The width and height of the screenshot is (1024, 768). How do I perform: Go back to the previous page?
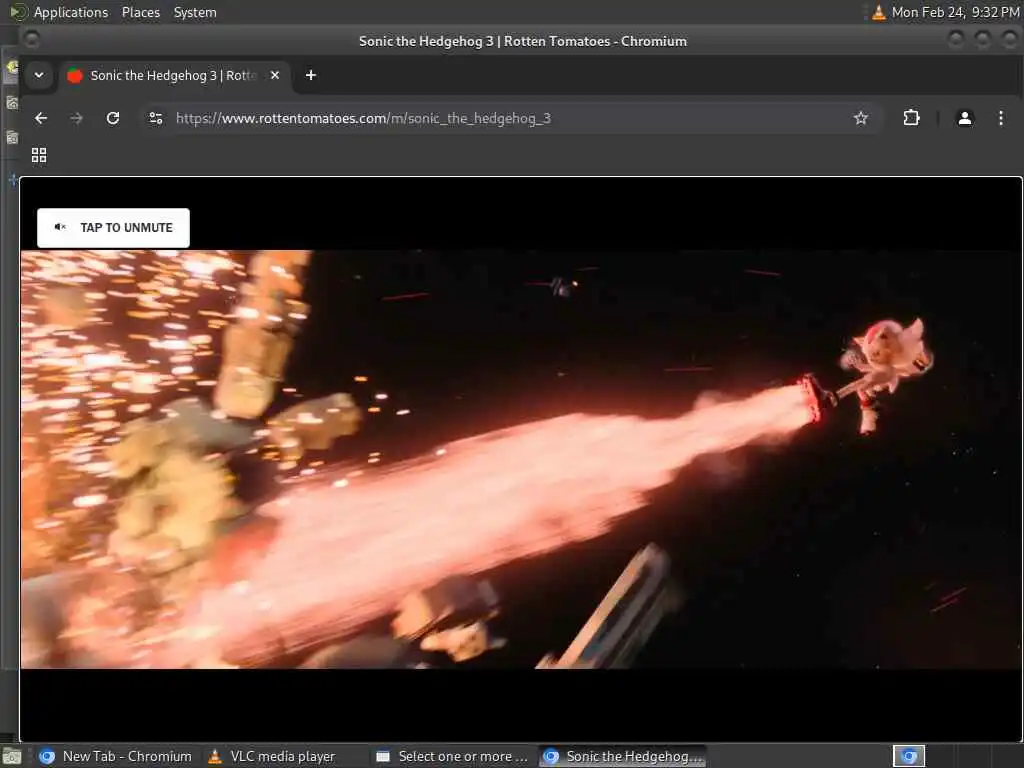(41, 118)
